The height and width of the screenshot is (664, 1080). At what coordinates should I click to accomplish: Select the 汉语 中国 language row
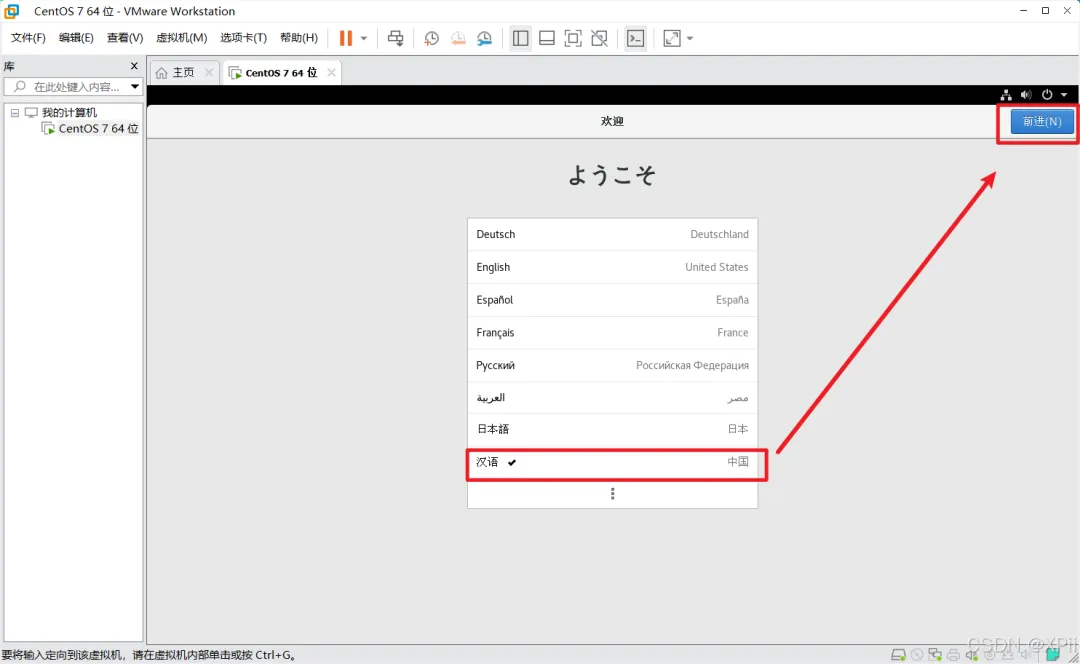coord(612,462)
